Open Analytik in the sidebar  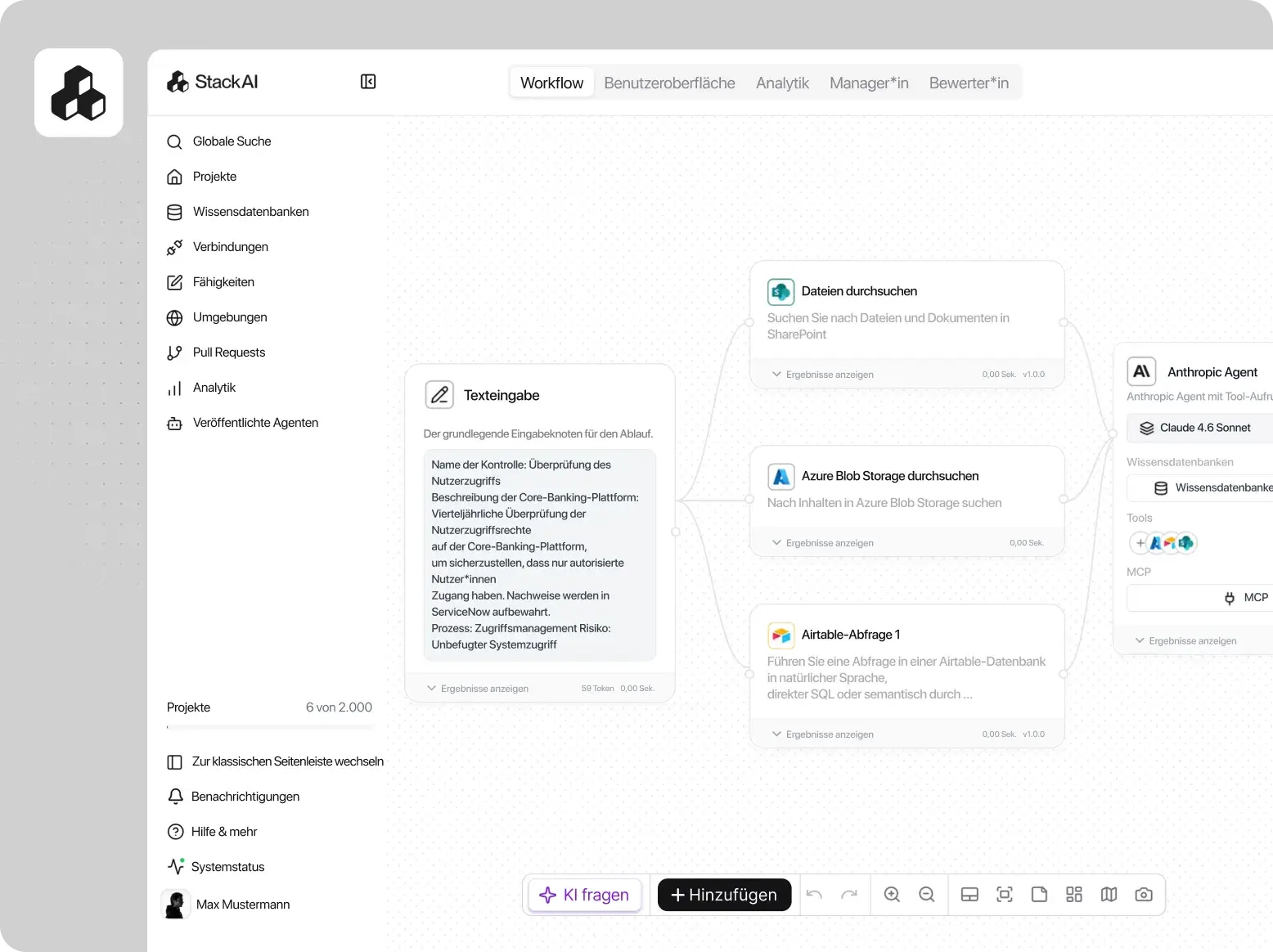(x=201, y=388)
